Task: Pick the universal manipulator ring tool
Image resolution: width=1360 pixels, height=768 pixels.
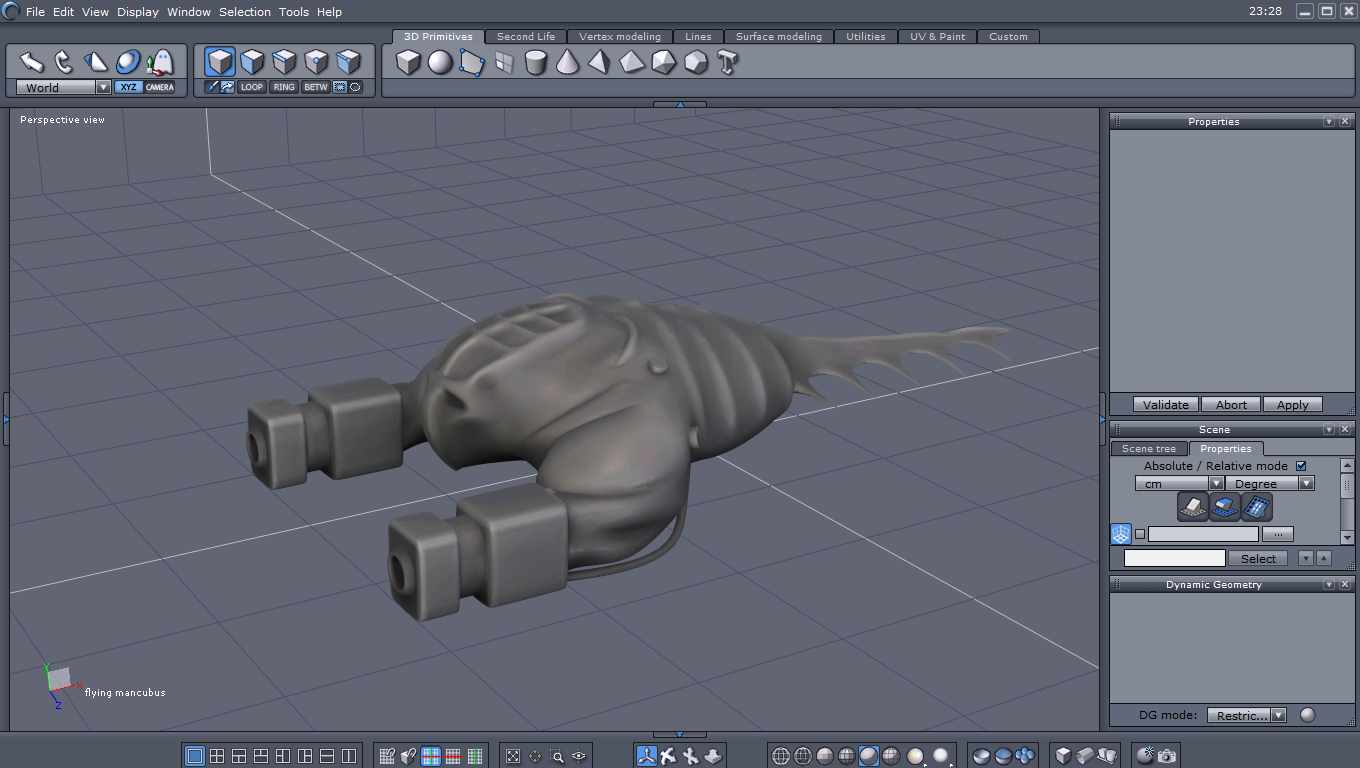Action: click(128, 62)
